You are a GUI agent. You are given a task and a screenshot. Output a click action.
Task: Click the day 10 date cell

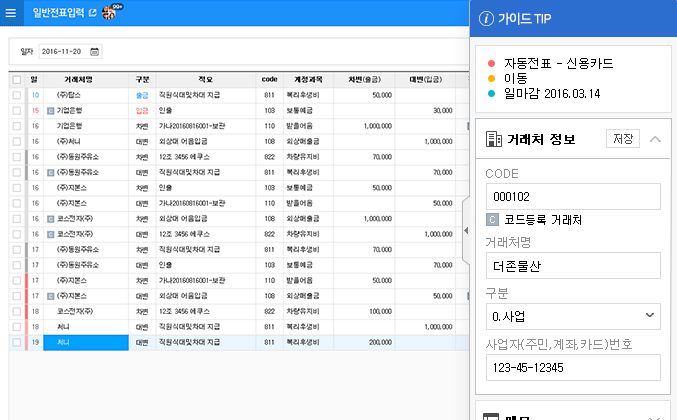click(x=35, y=95)
